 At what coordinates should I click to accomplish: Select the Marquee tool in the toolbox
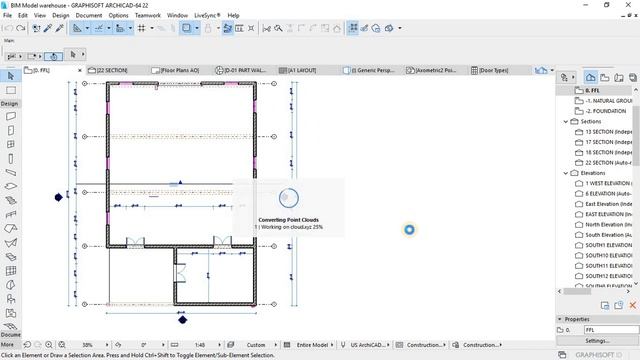point(11,90)
